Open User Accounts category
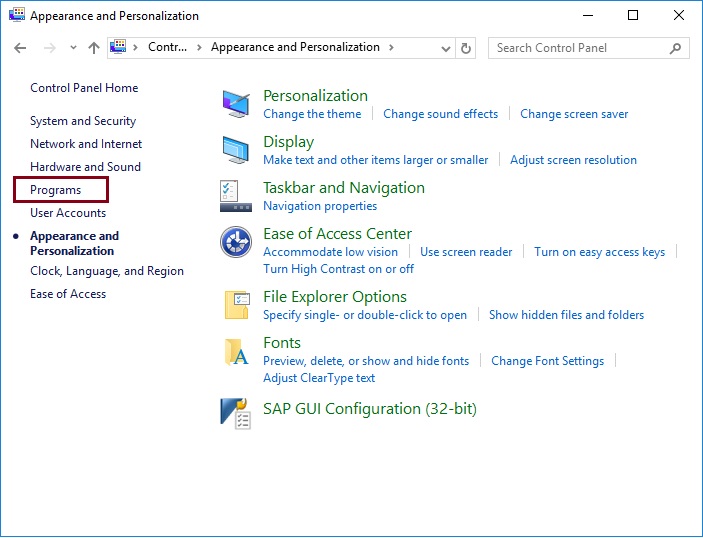The width and height of the screenshot is (703, 538). [x=68, y=213]
